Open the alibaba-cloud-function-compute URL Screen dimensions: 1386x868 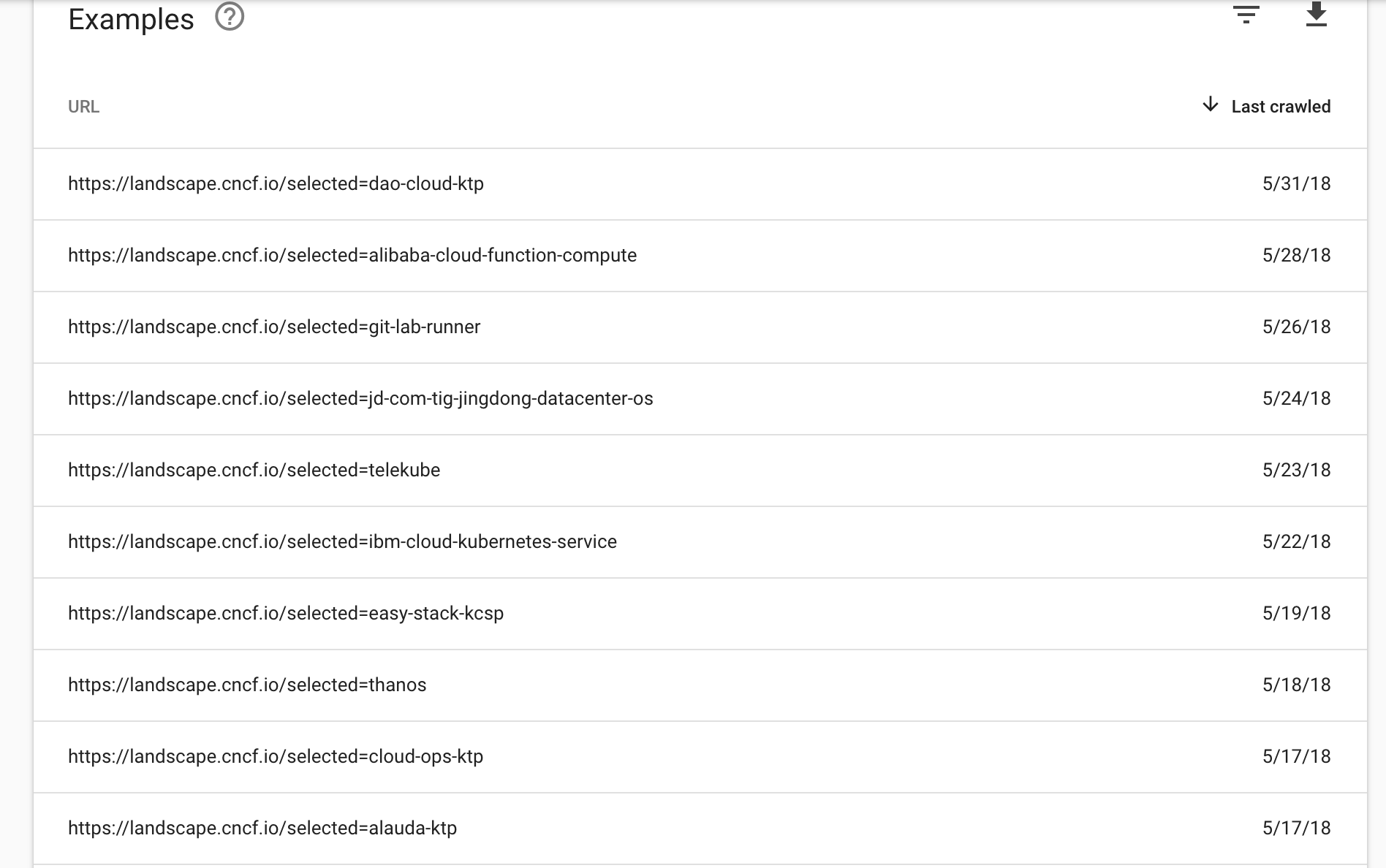pyautogui.click(x=352, y=256)
